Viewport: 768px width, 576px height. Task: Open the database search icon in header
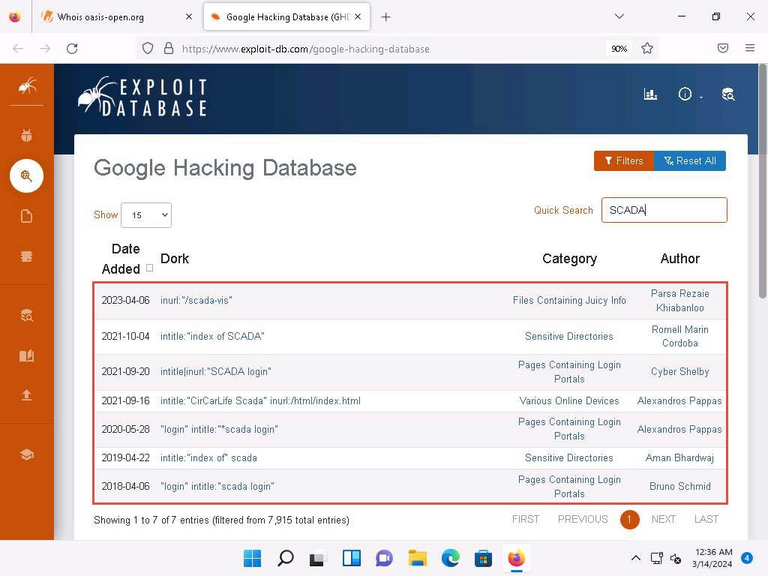tap(728, 94)
